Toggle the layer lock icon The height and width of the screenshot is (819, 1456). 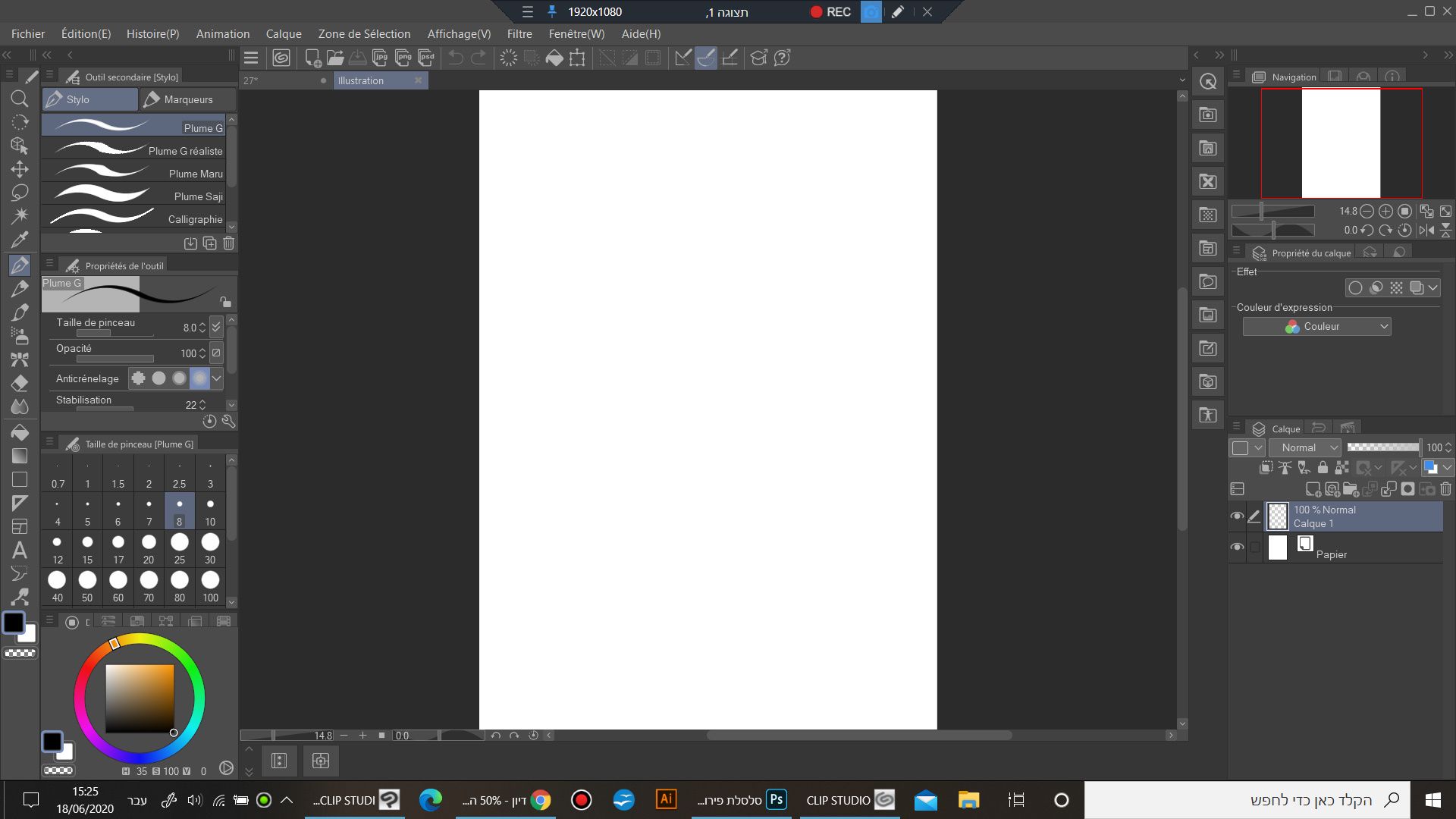point(1323,468)
